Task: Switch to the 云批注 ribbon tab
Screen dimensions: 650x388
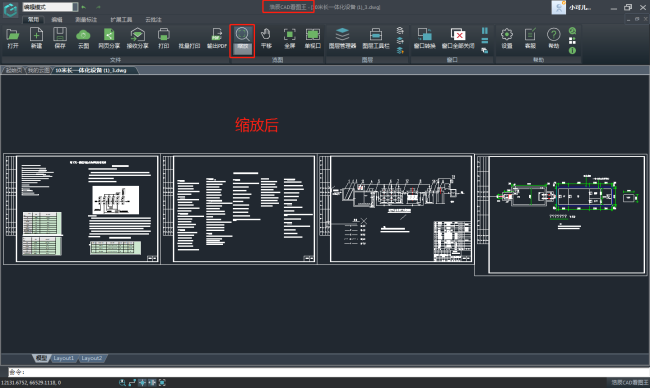Action: click(x=153, y=19)
